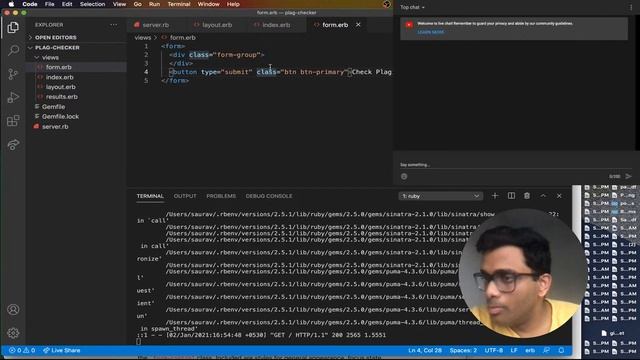Collapse the views folder

(x=50, y=58)
